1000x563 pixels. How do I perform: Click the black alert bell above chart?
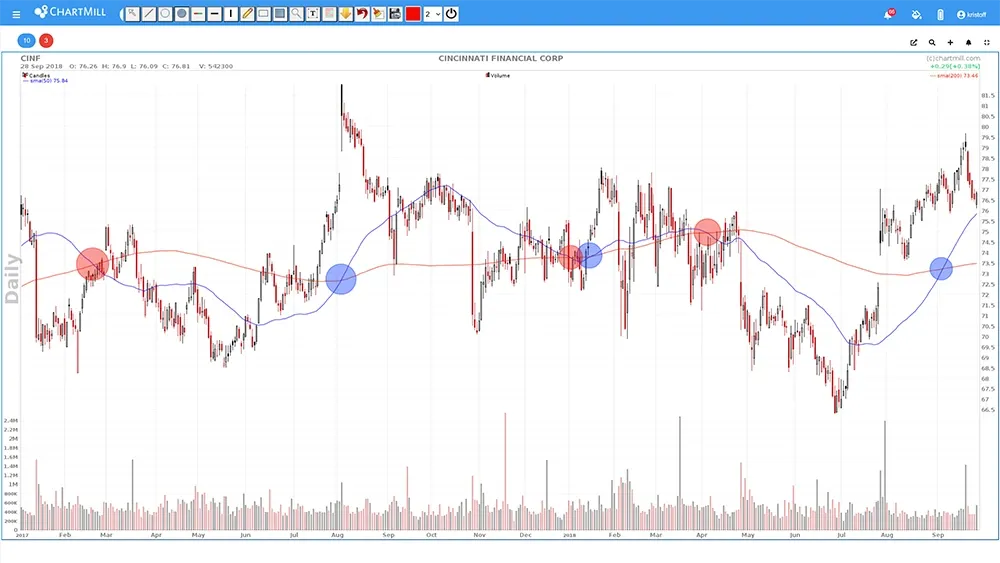pos(968,43)
